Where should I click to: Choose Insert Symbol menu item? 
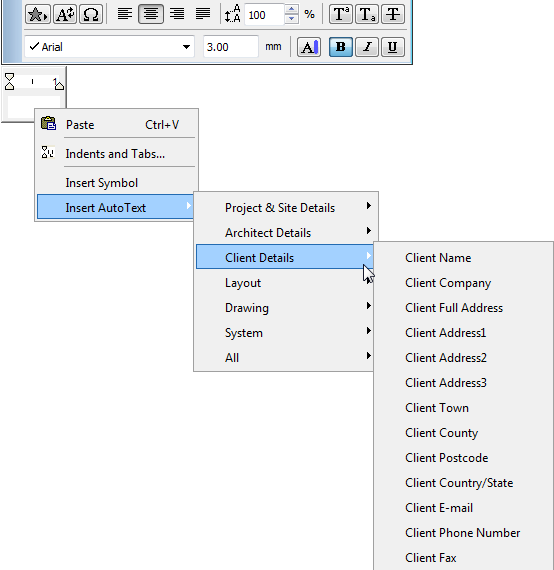(x=116, y=182)
